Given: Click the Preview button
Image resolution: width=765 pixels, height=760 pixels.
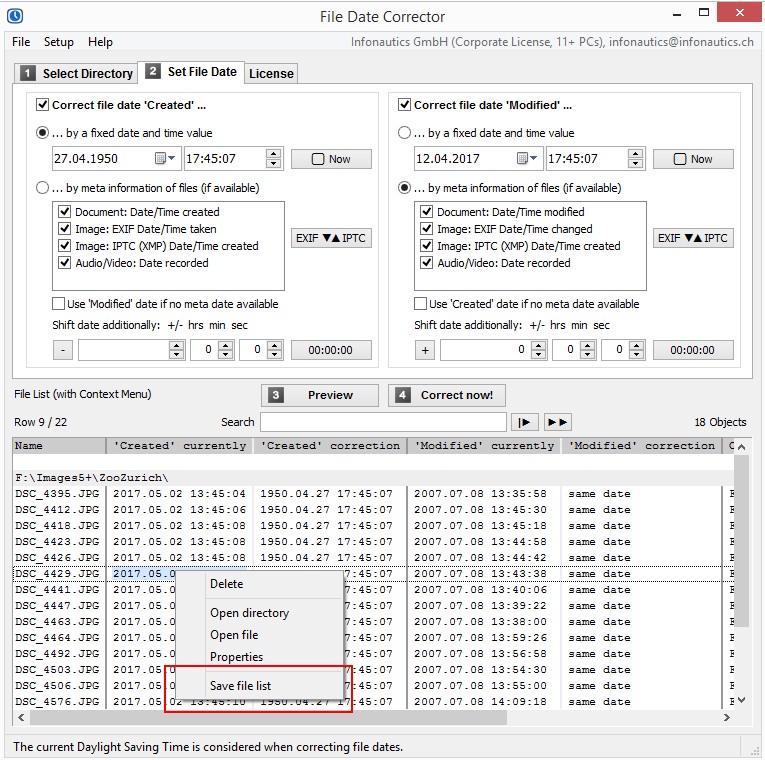Looking at the screenshot, I should coord(320,395).
